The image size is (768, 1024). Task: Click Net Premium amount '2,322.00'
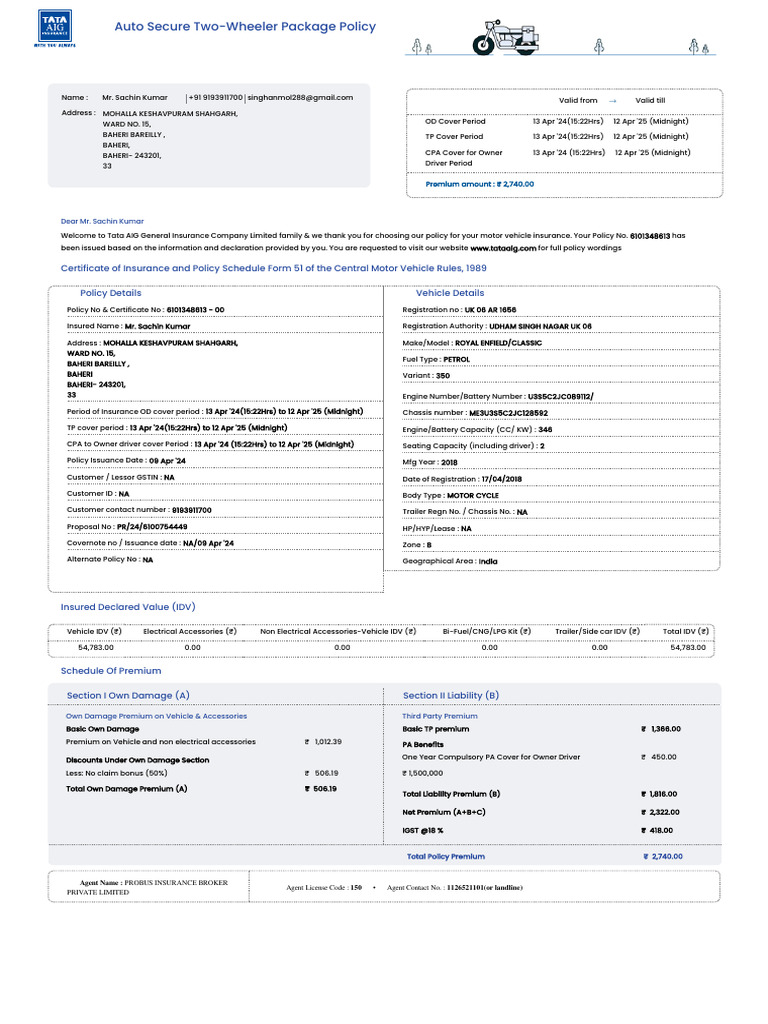pos(664,812)
